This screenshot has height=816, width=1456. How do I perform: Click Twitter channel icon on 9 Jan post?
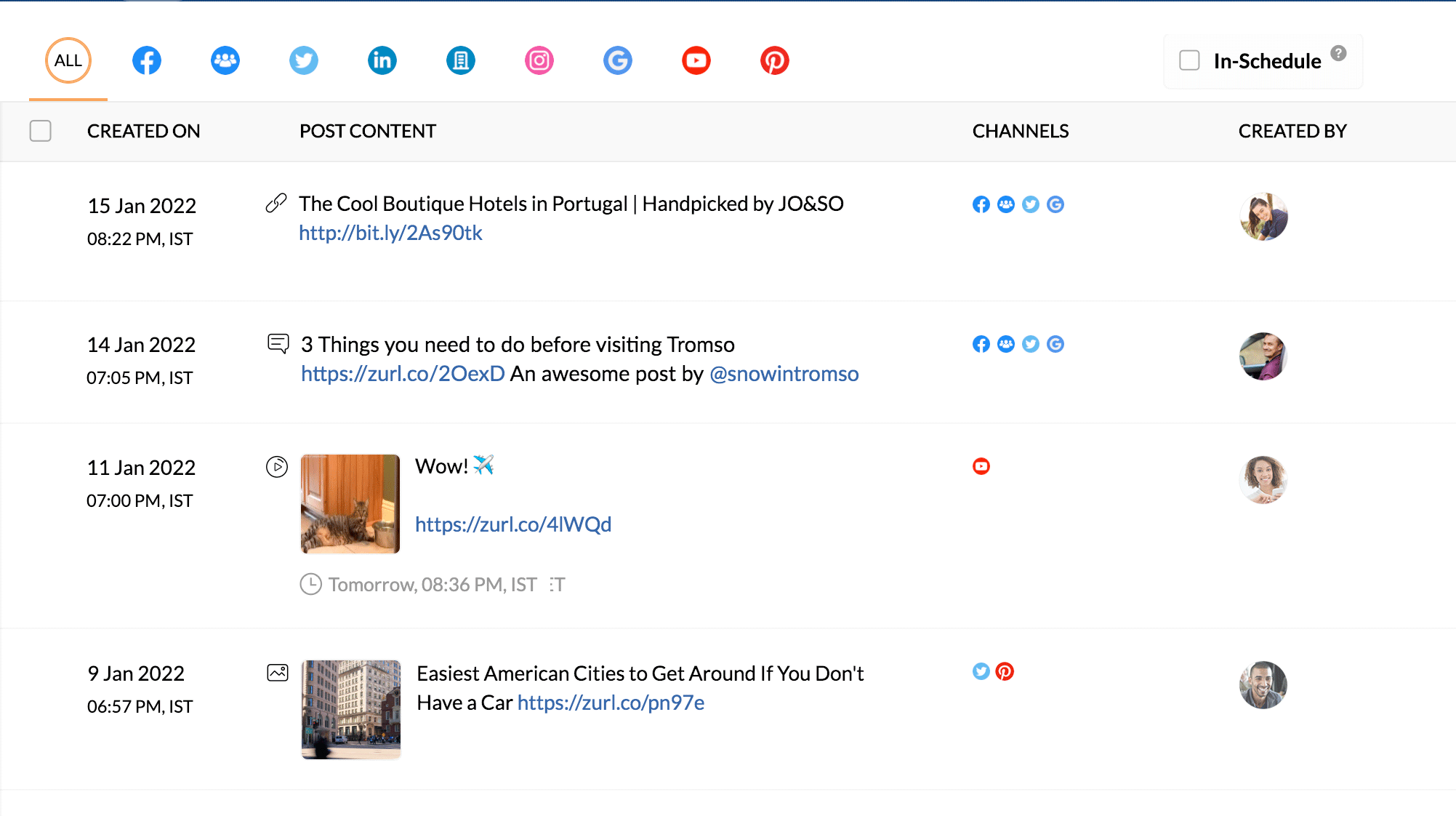(x=981, y=671)
